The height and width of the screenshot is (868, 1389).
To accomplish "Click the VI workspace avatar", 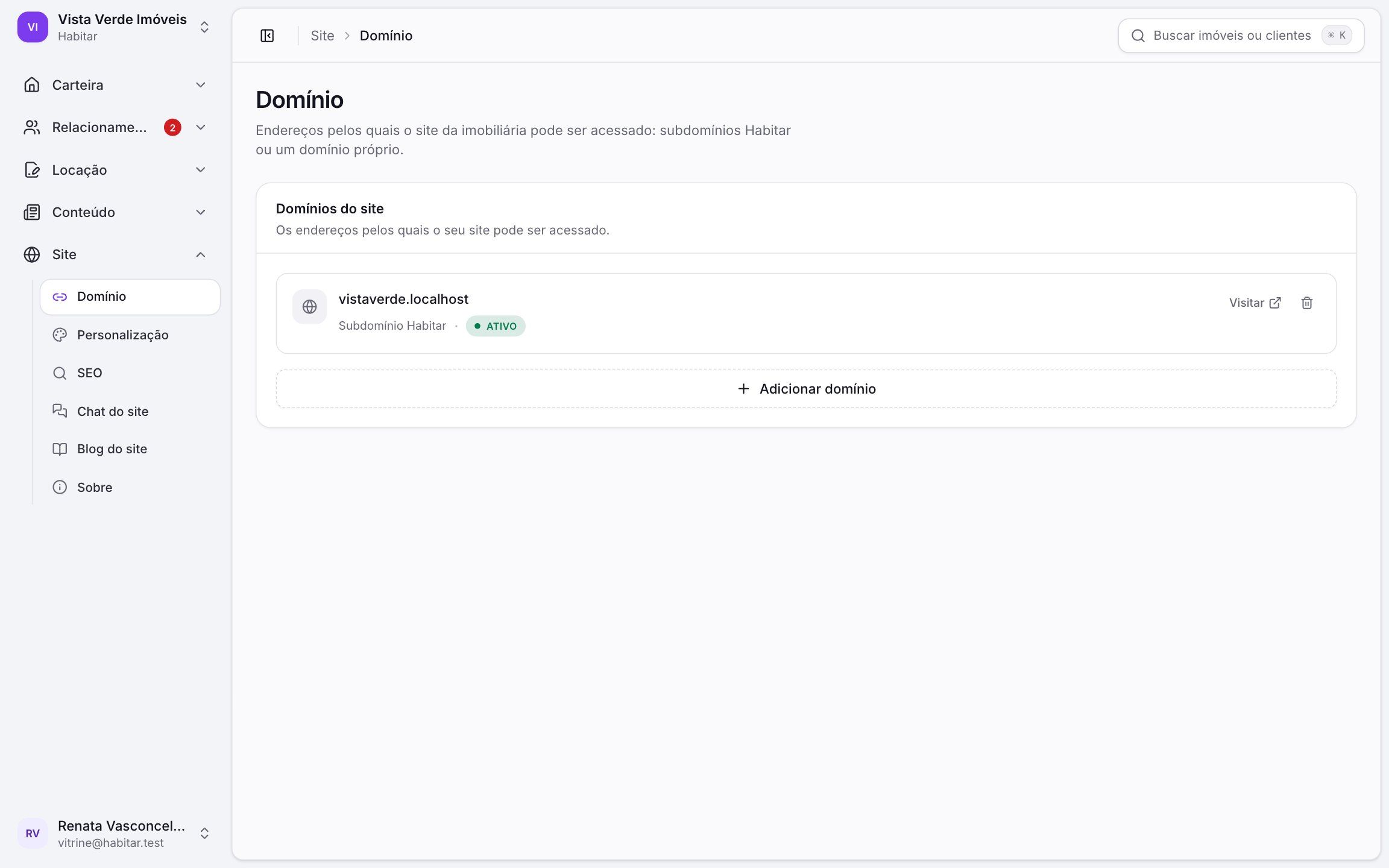I will coord(33,27).
